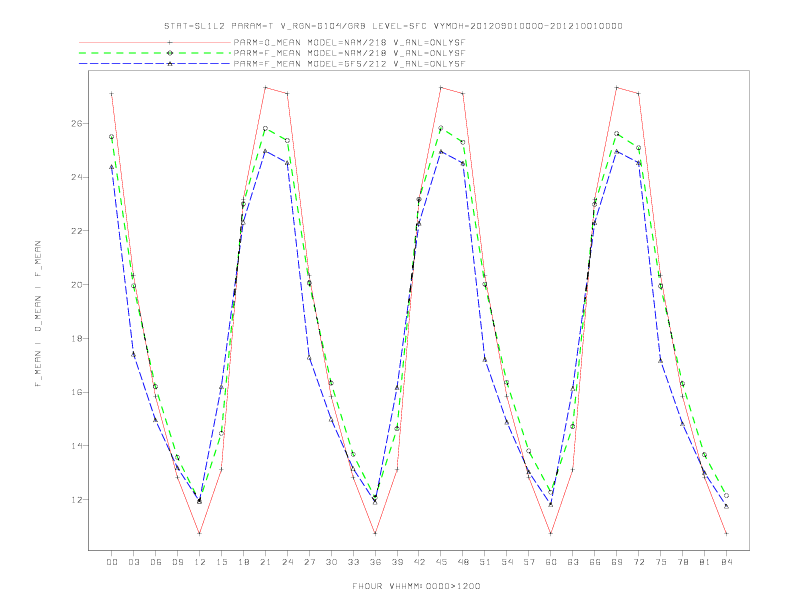
Task: Click the chart title starting with STAT=SL1L2
Action: click(x=393, y=26)
